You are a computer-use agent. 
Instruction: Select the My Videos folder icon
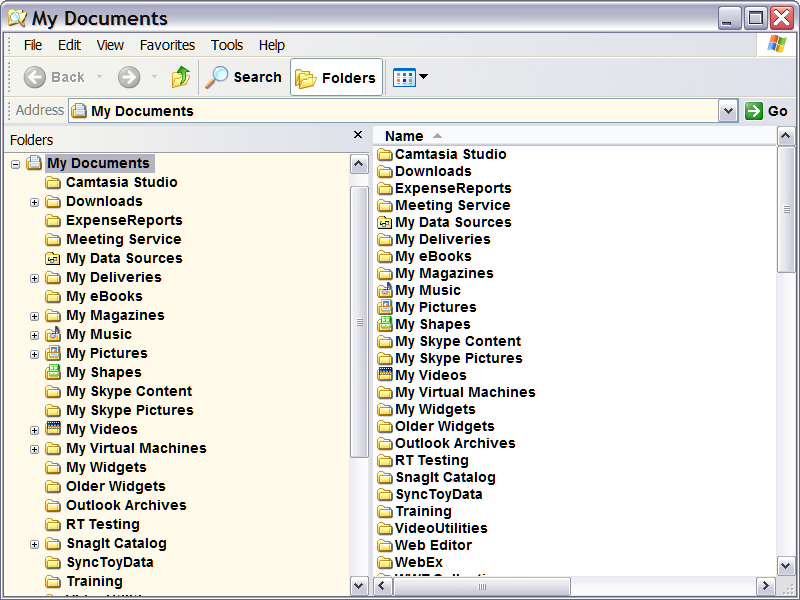pos(386,375)
